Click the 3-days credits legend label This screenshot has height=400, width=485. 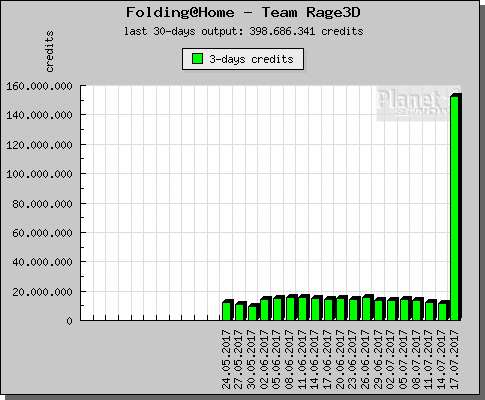point(251,59)
